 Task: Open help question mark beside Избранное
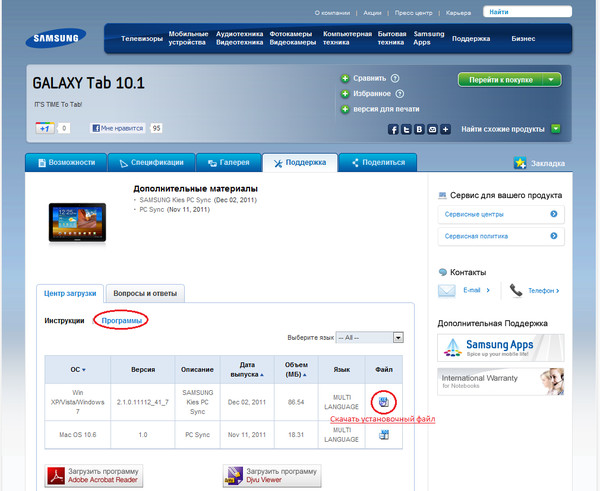pyautogui.click(x=399, y=94)
